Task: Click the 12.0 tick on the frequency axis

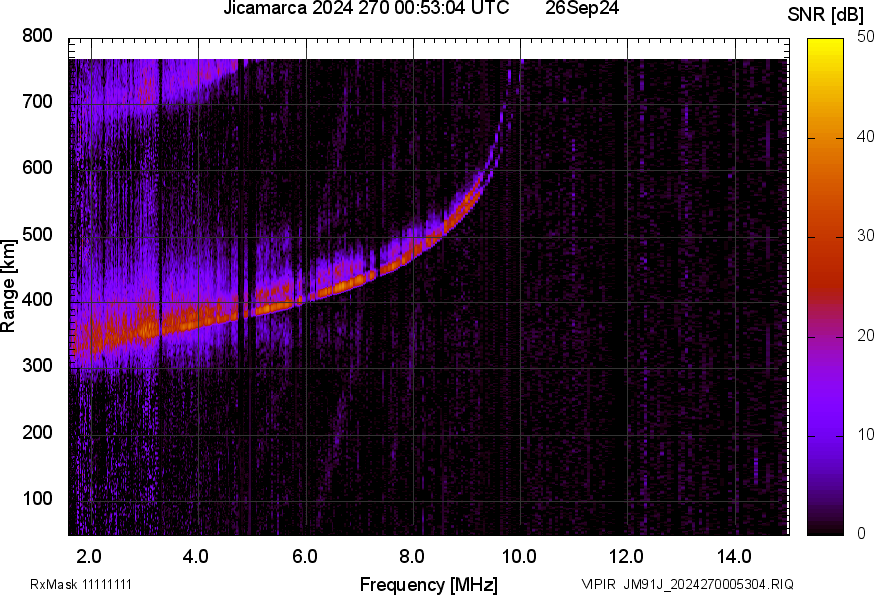Action: click(627, 555)
